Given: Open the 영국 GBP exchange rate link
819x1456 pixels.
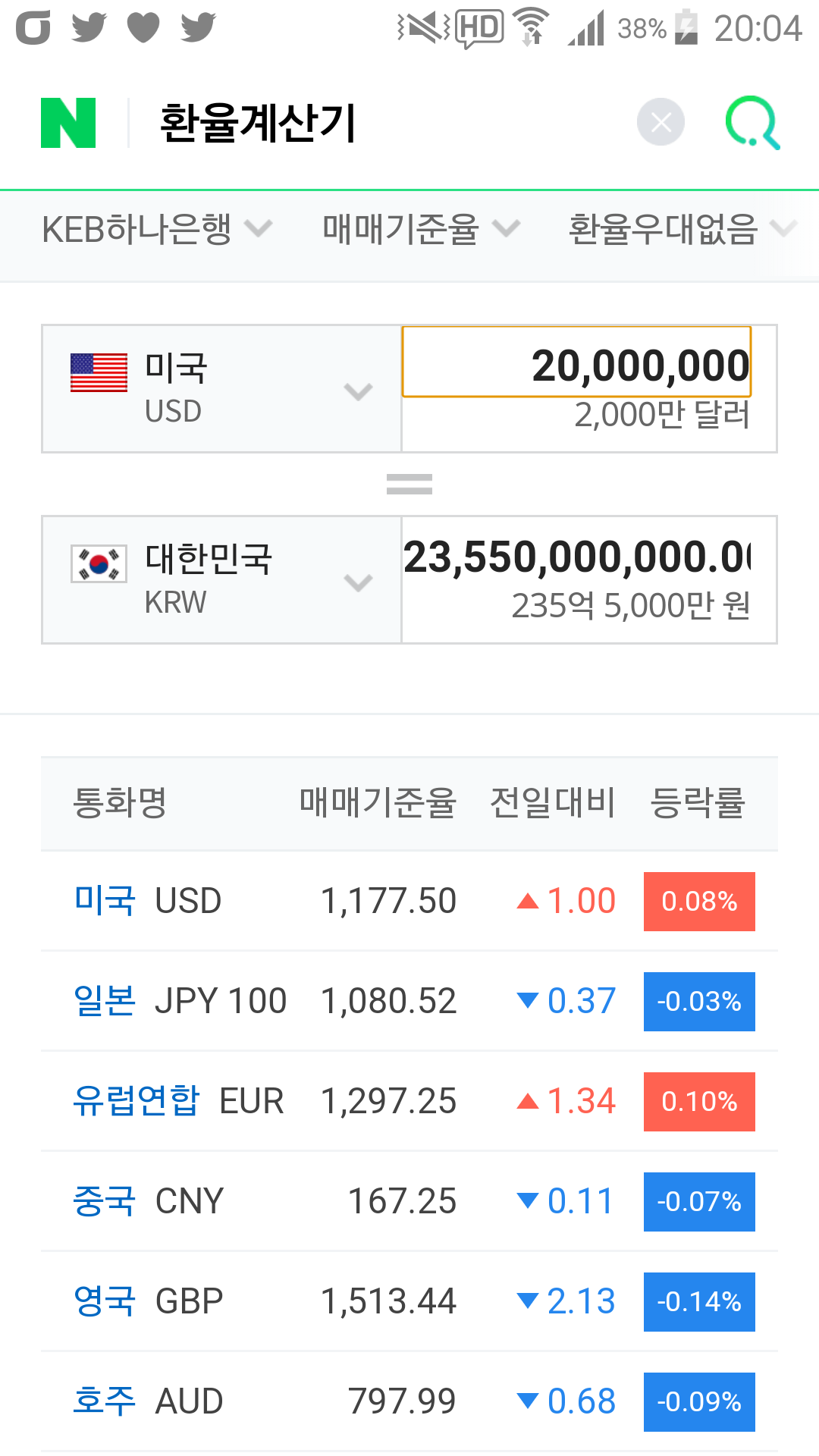Looking at the screenshot, I should [x=105, y=1301].
